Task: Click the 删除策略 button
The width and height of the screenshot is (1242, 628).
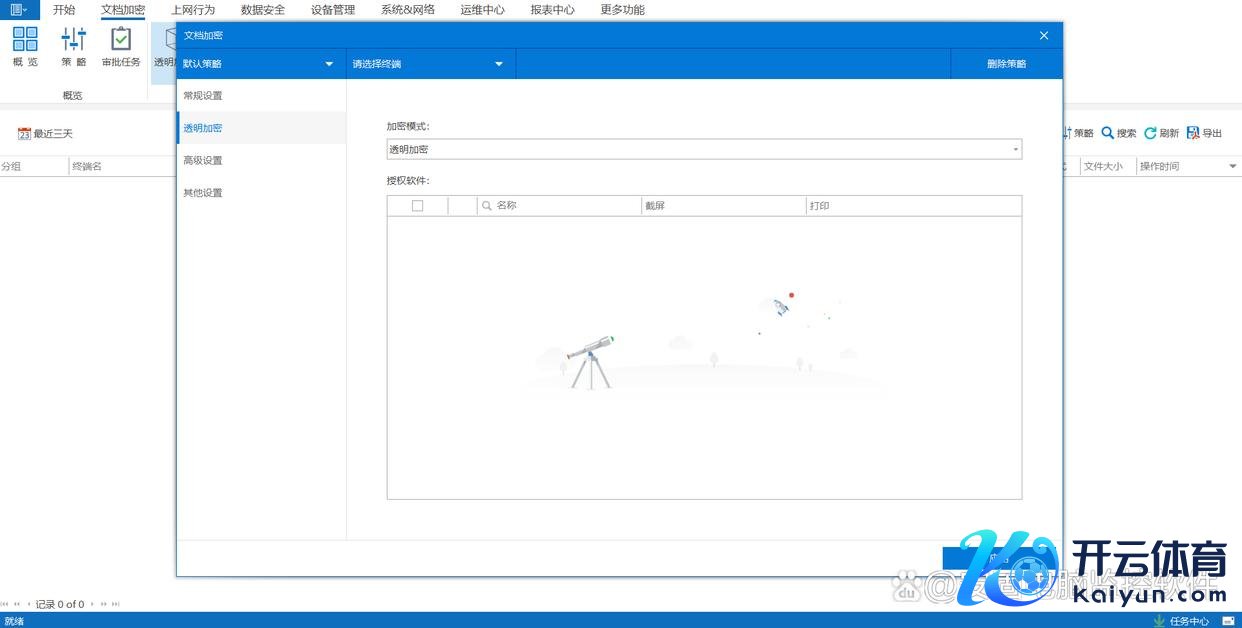Action: [x=1006, y=64]
